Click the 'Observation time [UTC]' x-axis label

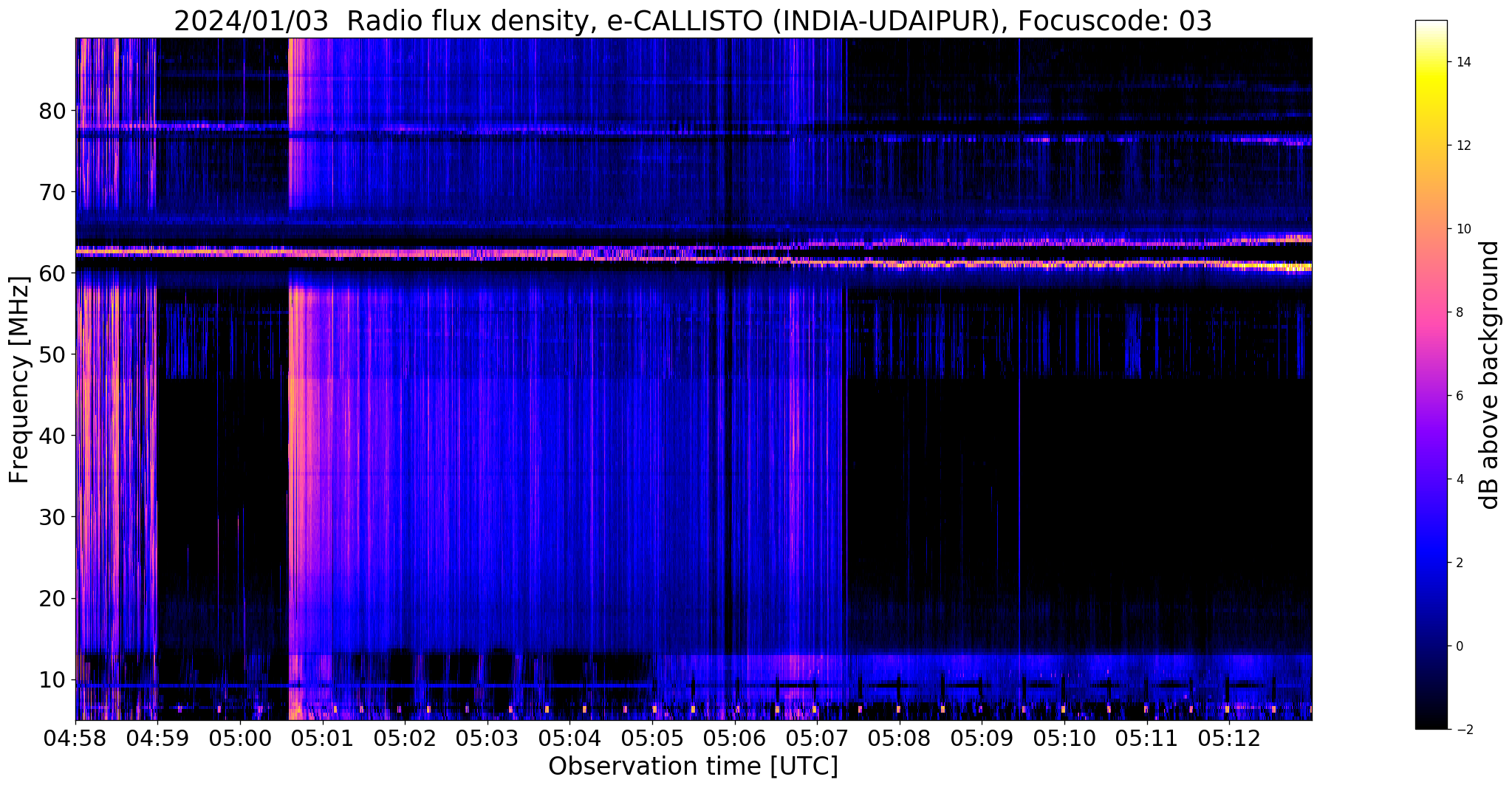[x=693, y=766]
